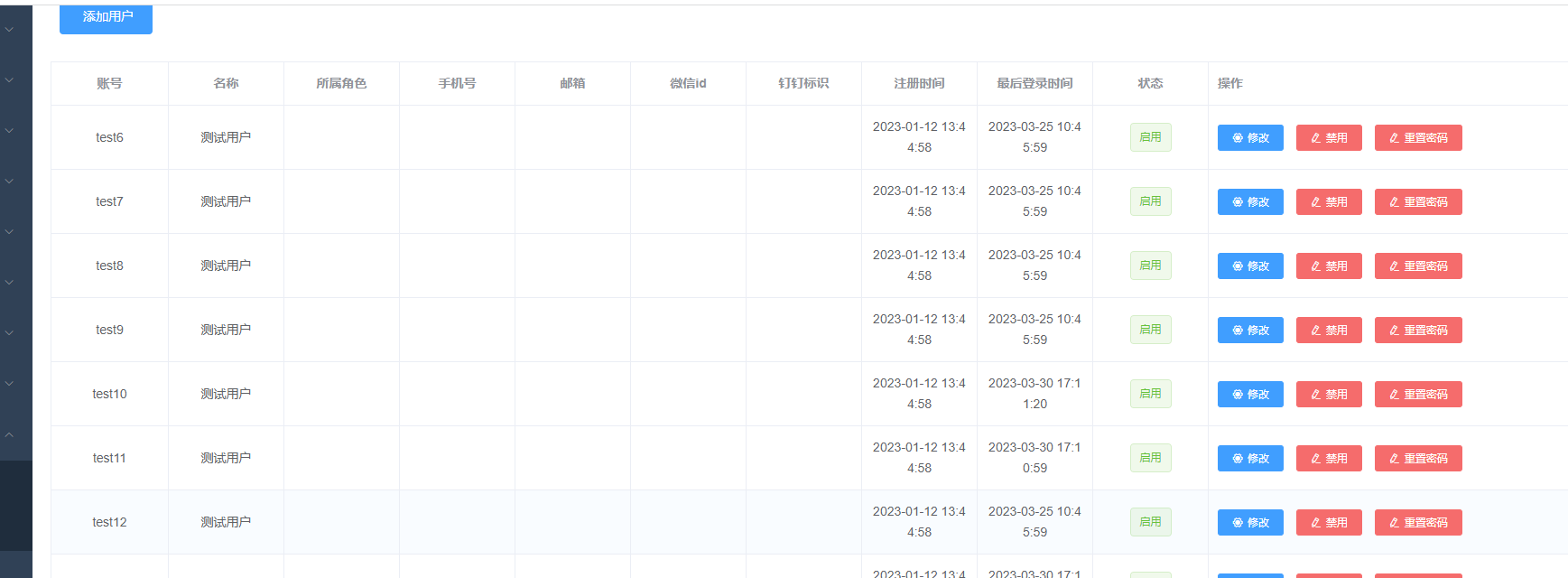The width and height of the screenshot is (1568, 578).
Task: Click the 启用 status tag for test12
Action: pyautogui.click(x=1150, y=522)
